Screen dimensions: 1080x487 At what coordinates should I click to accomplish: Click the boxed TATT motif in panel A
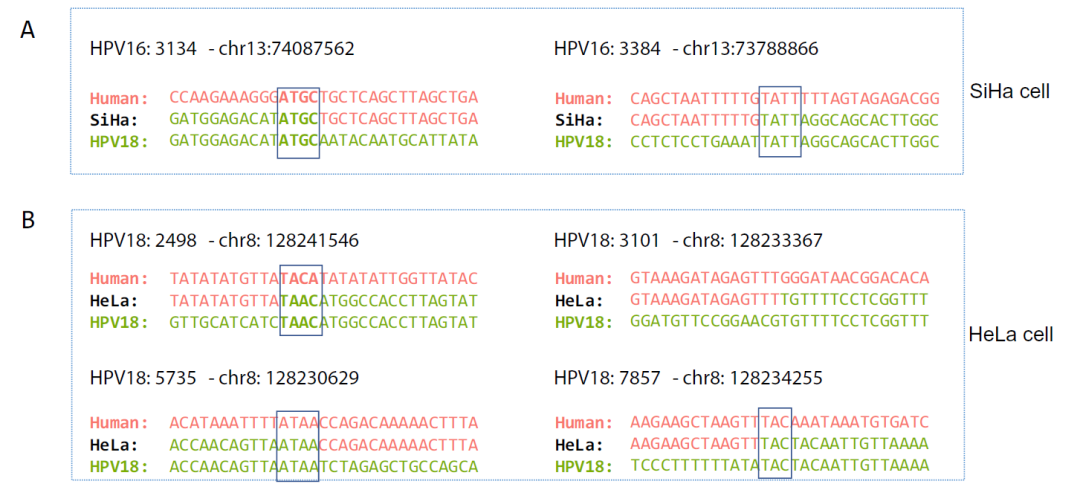(x=779, y=121)
